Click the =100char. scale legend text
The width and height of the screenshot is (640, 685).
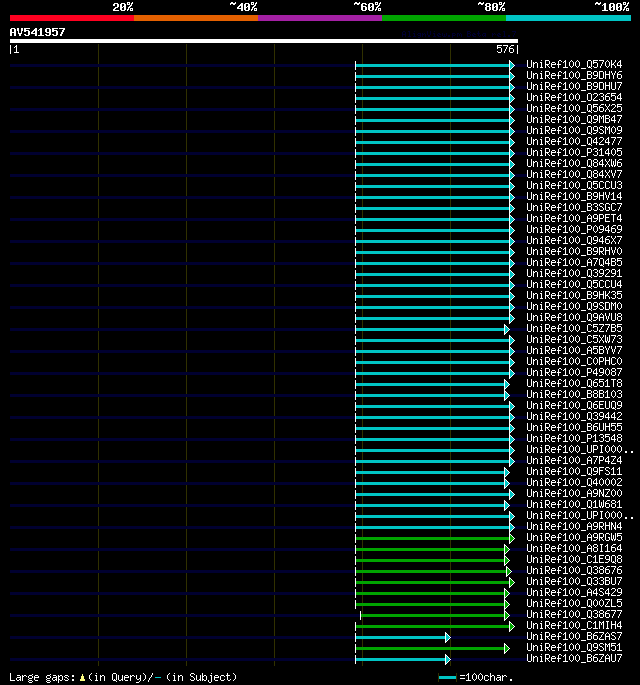486,678
